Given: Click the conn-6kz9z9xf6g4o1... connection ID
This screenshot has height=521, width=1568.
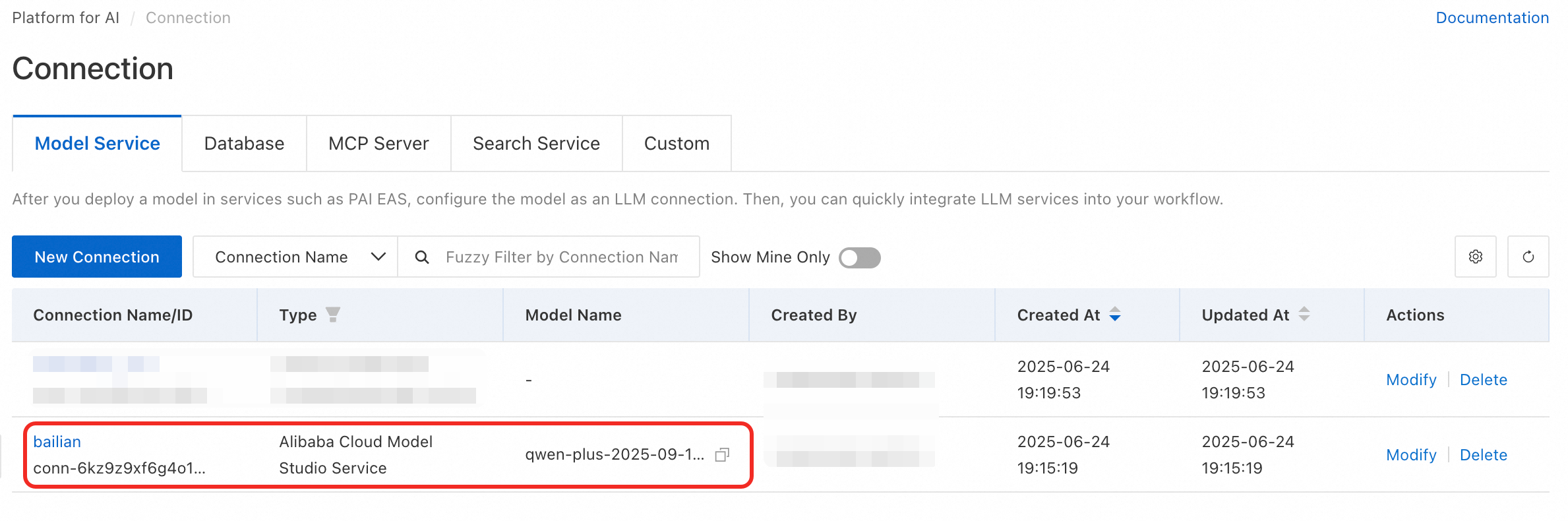Looking at the screenshot, I should coord(119,468).
